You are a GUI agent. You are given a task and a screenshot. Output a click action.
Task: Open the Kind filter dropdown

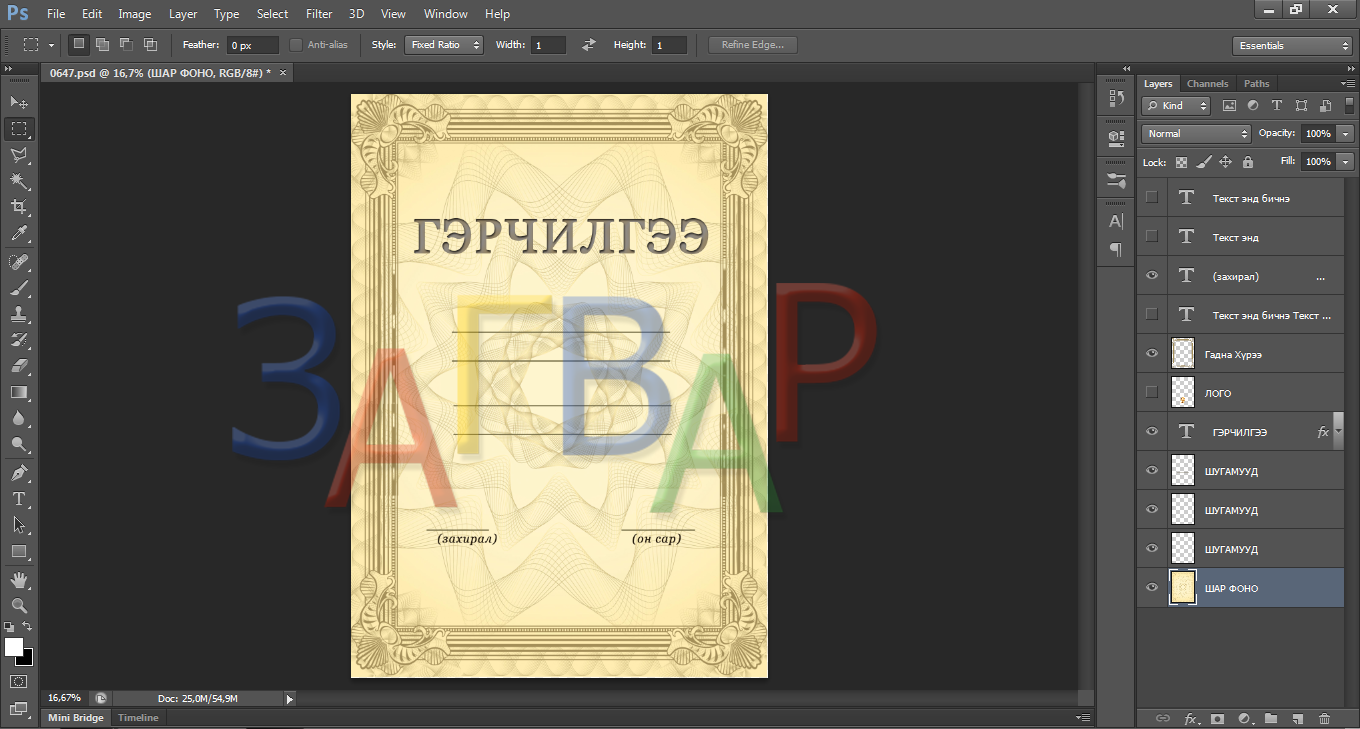1176,105
